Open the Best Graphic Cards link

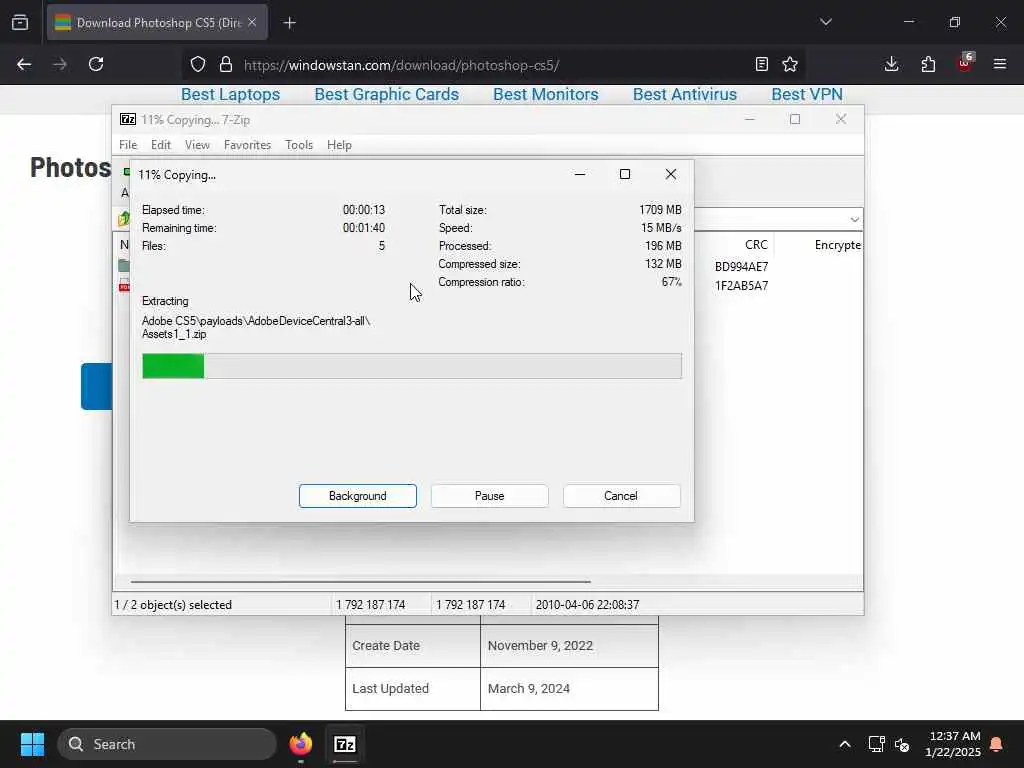pos(387,95)
